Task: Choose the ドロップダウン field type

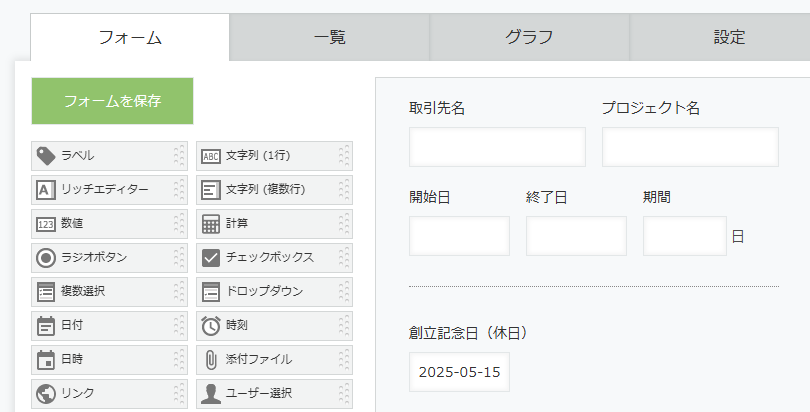Action: (x=274, y=292)
